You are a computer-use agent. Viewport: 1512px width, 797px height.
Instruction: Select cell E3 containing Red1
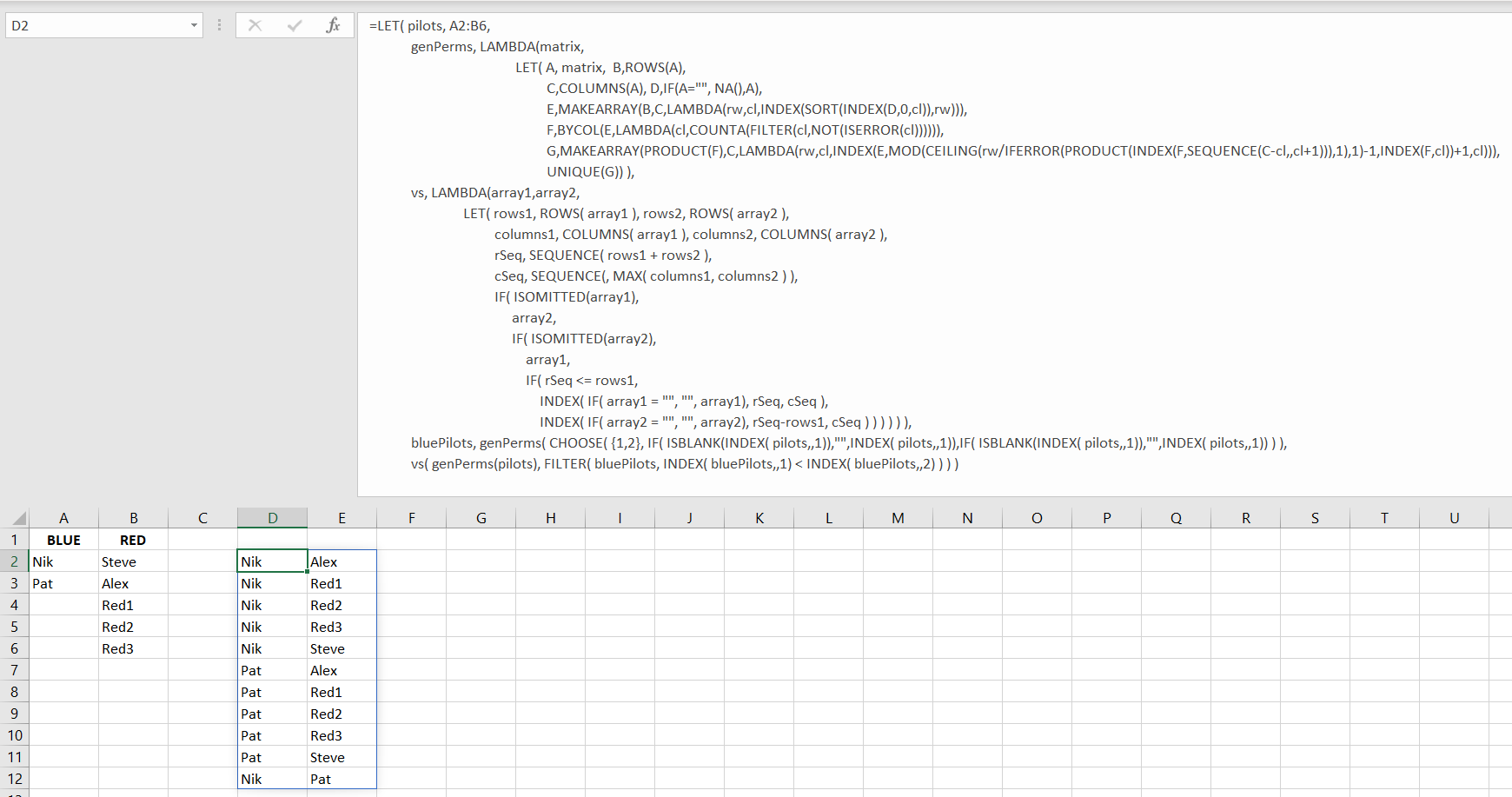[342, 583]
